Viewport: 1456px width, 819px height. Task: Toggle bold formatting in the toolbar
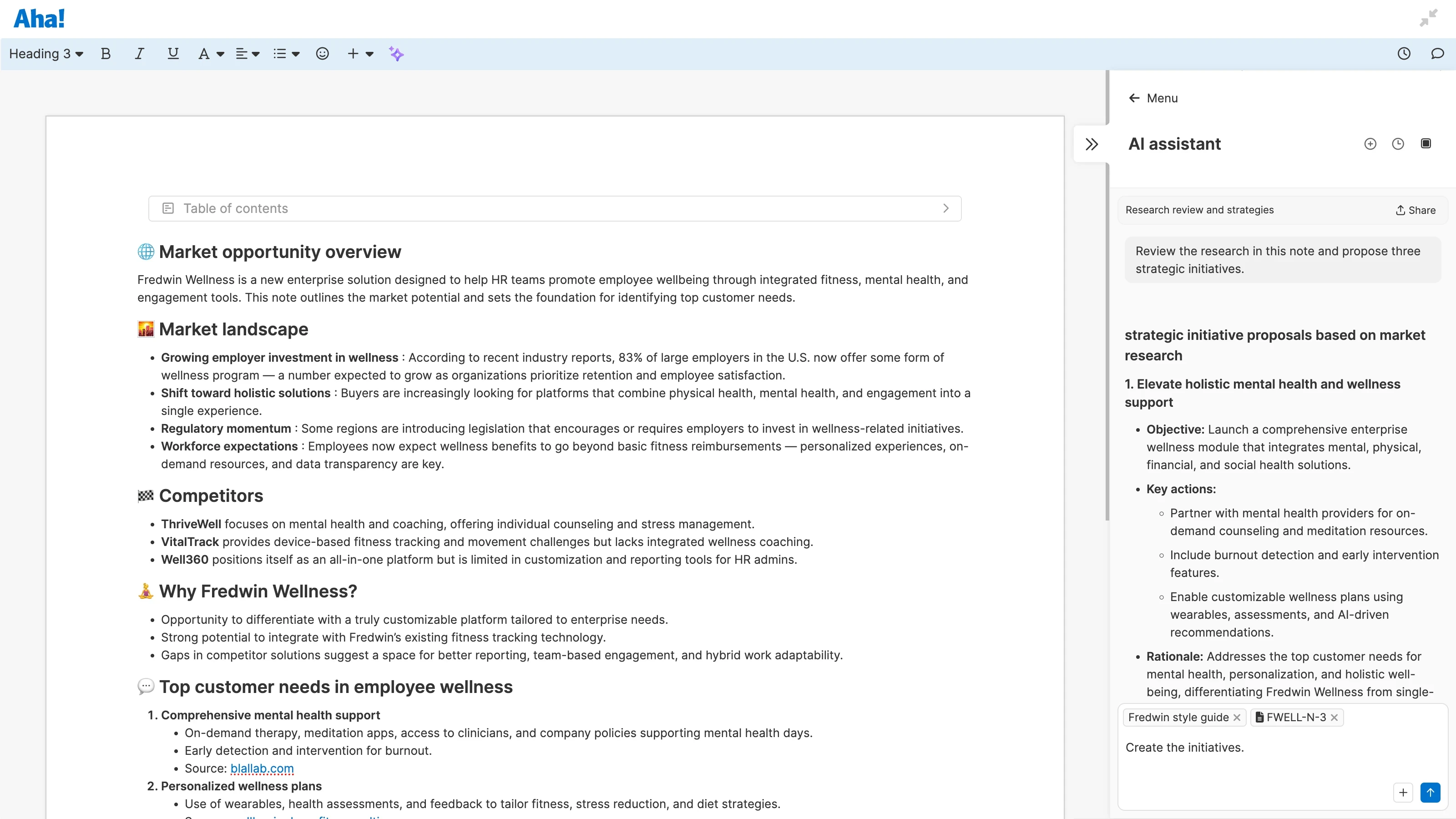[106, 54]
